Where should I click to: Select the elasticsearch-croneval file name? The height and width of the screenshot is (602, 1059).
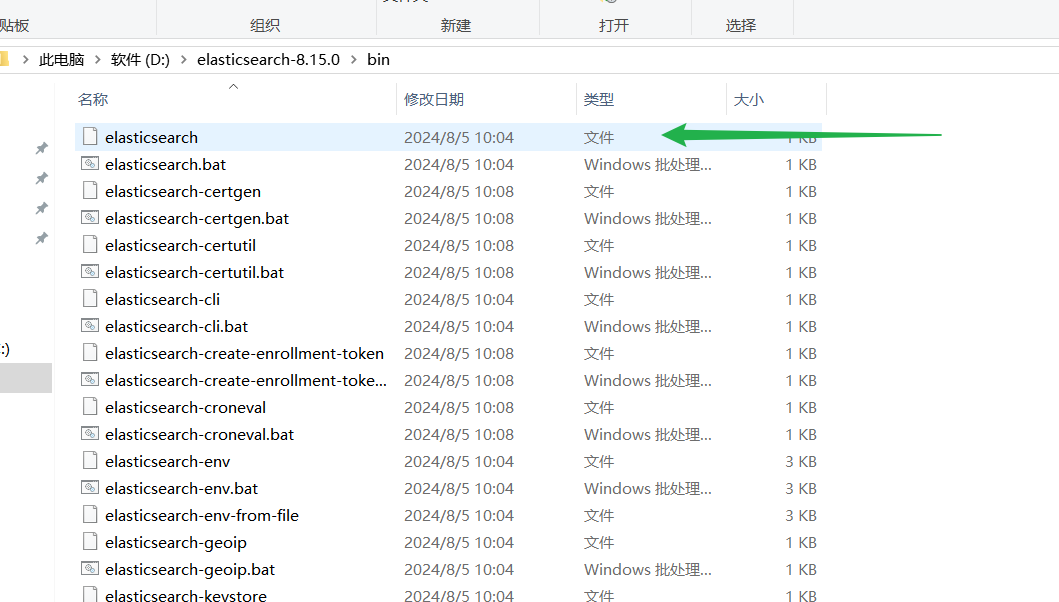point(186,407)
